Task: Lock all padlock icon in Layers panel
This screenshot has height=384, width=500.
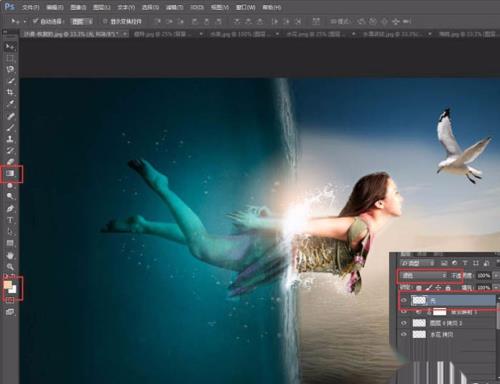Action: click(448, 287)
